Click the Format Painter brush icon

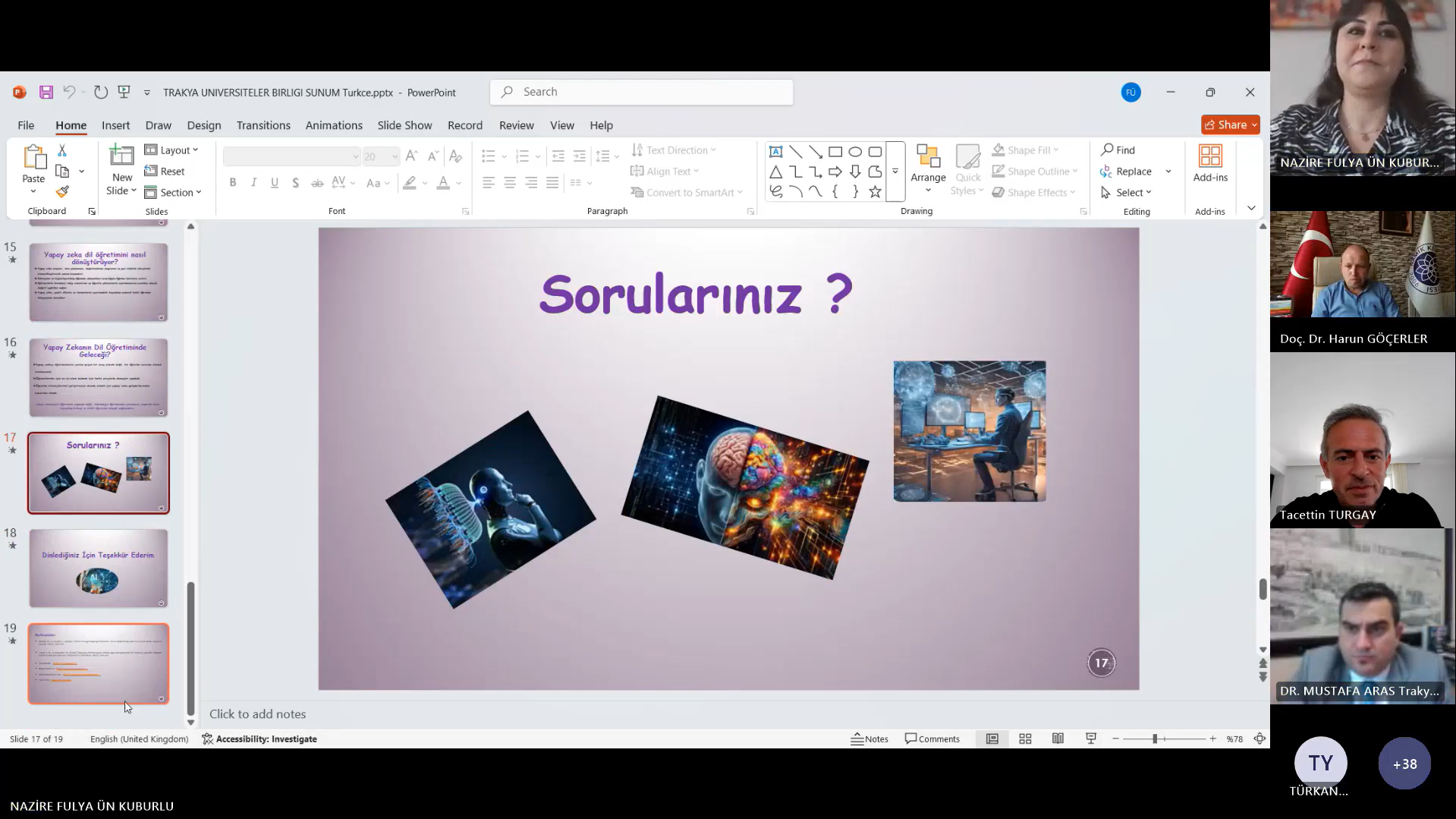[62, 192]
